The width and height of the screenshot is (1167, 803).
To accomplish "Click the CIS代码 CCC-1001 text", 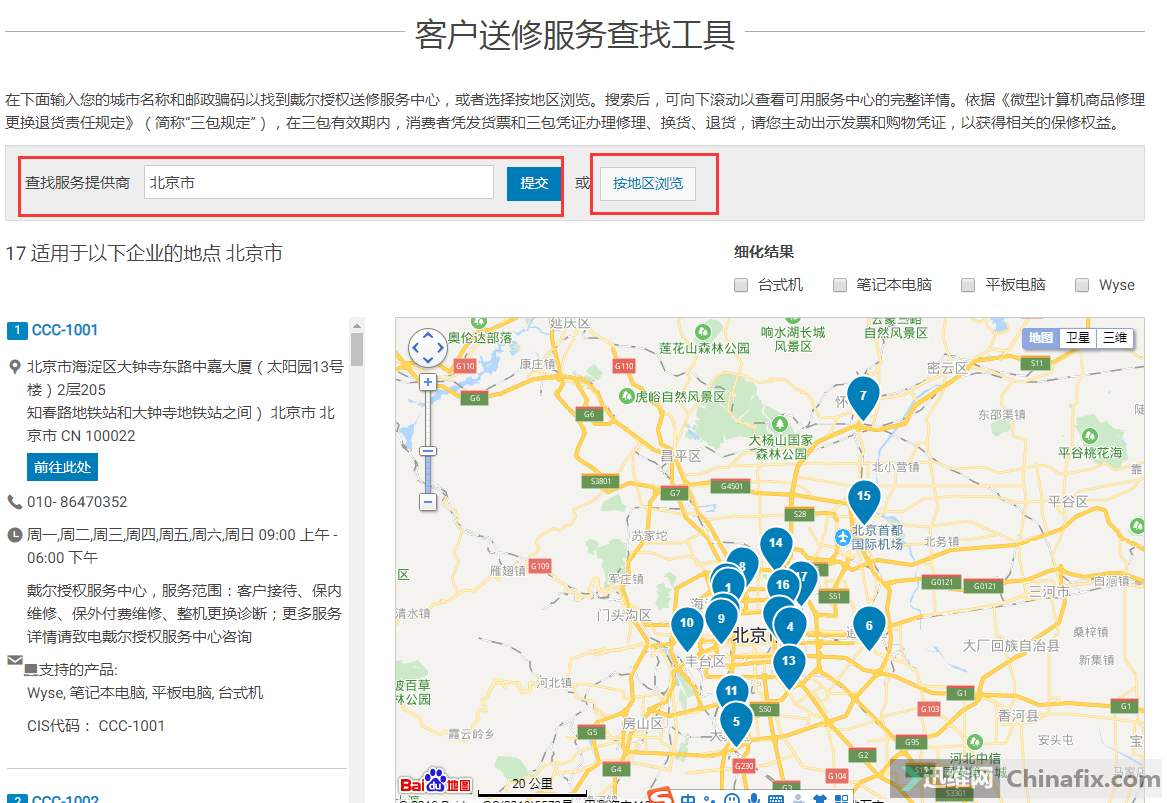I will [96, 726].
